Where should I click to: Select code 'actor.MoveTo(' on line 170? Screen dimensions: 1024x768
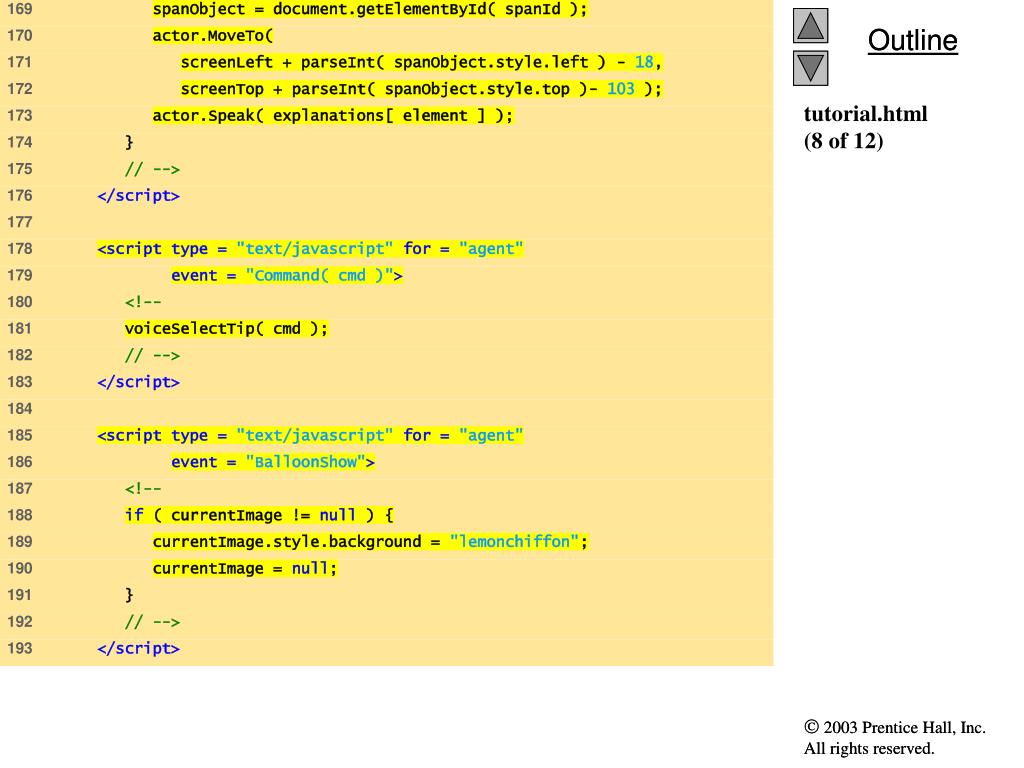pos(213,36)
